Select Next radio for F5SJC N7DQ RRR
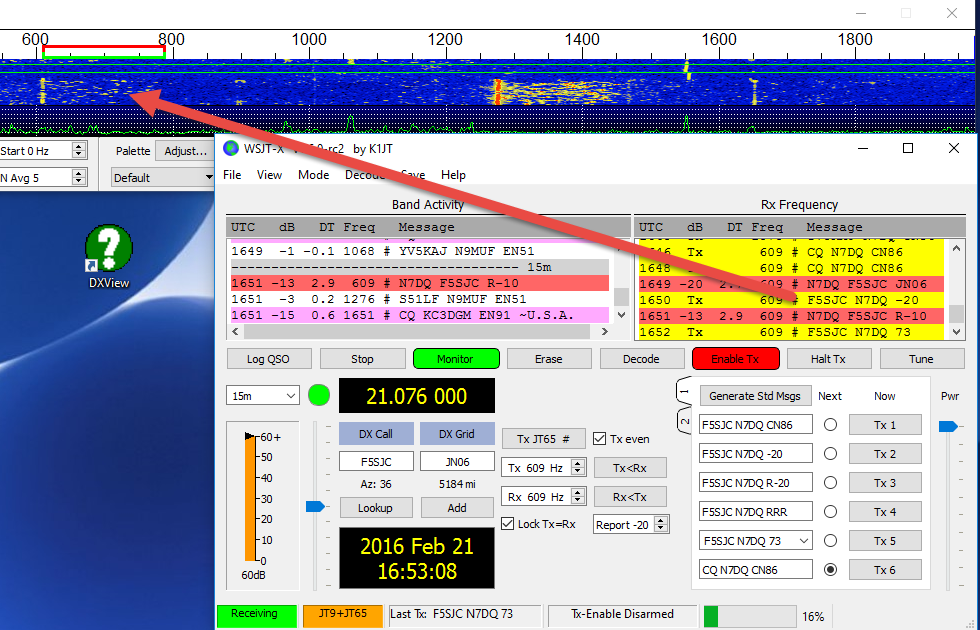The width and height of the screenshot is (980, 630). [830, 512]
